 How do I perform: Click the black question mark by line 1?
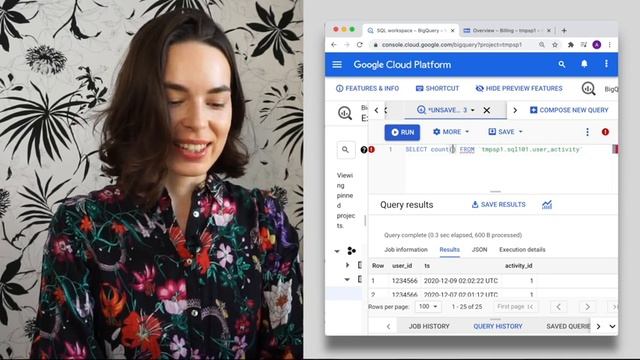tap(364, 150)
